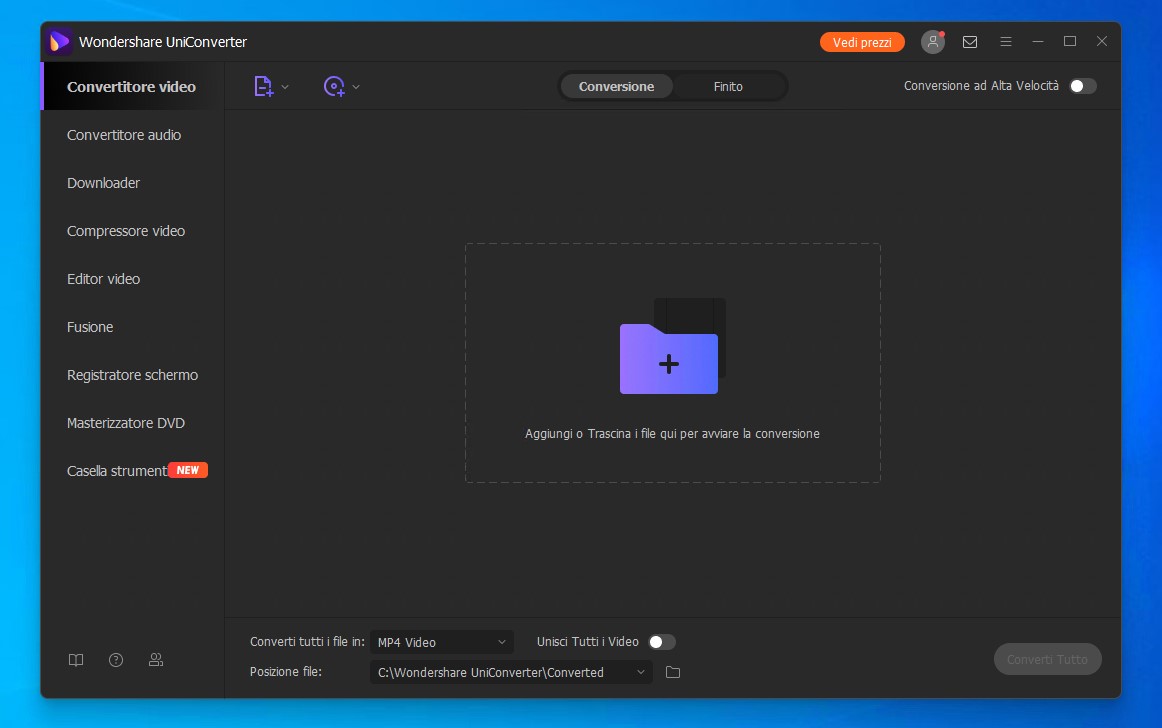Open Compressore video section
The image size is (1162, 728).
click(126, 231)
